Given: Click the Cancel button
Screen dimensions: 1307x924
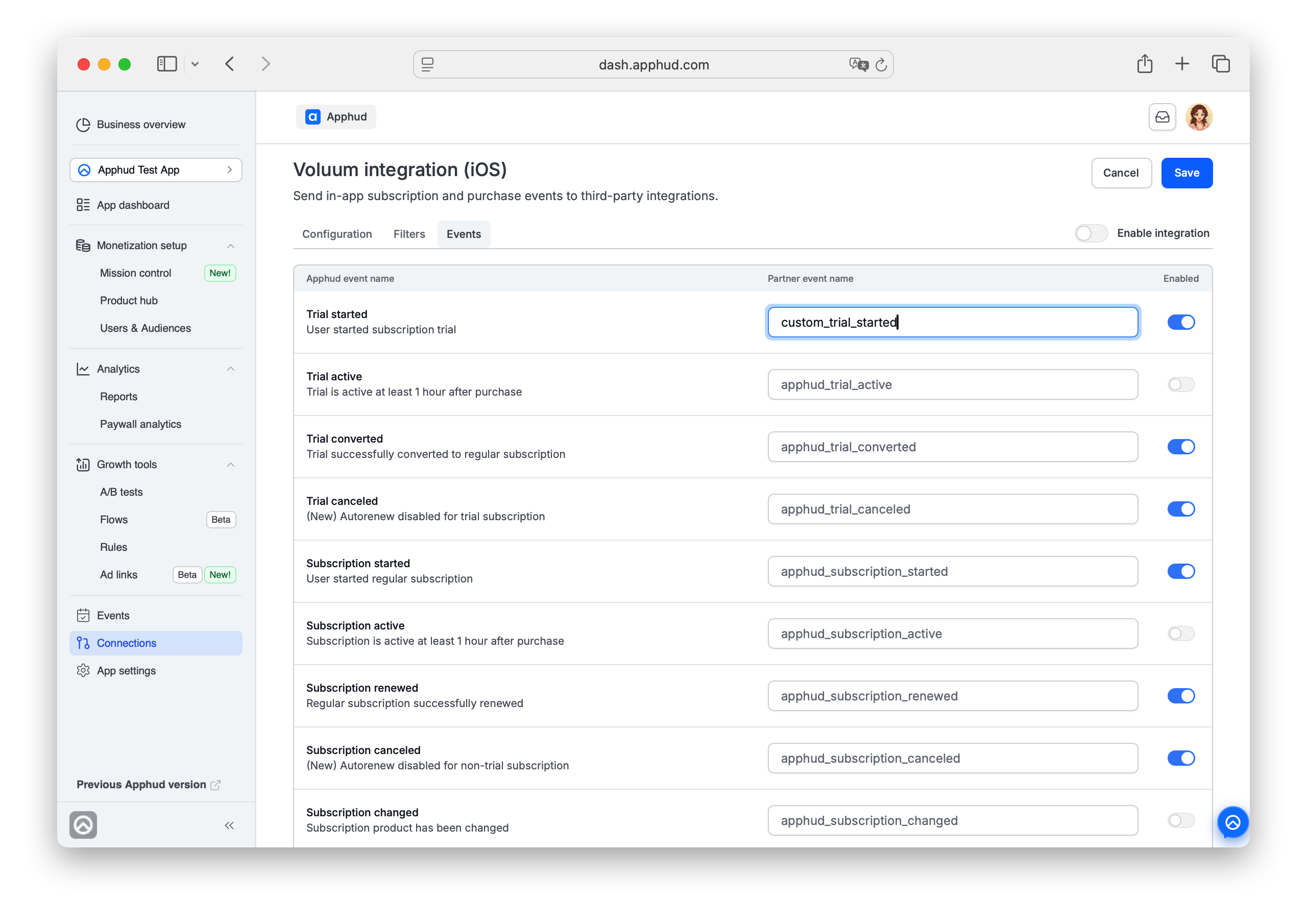Looking at the screenshot, I should [1121, 173].
